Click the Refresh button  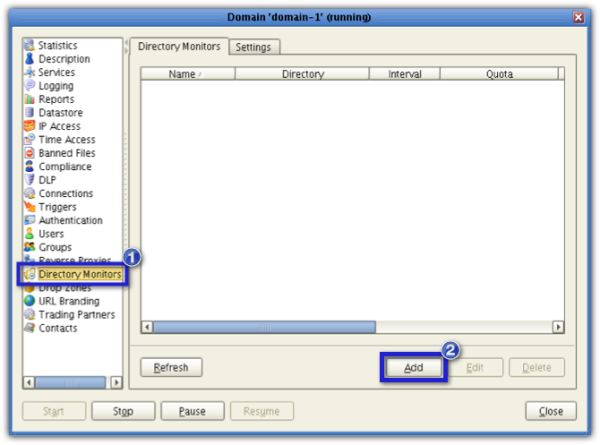point(171,368)
